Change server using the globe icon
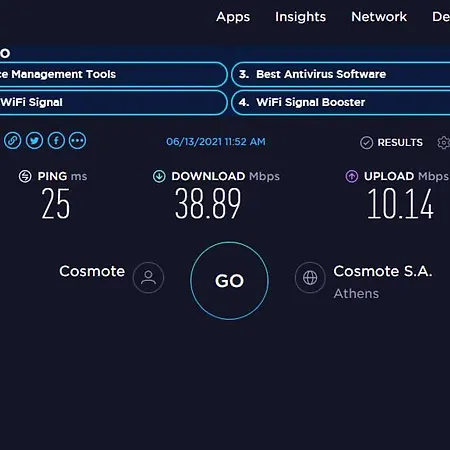 (310, 278)
